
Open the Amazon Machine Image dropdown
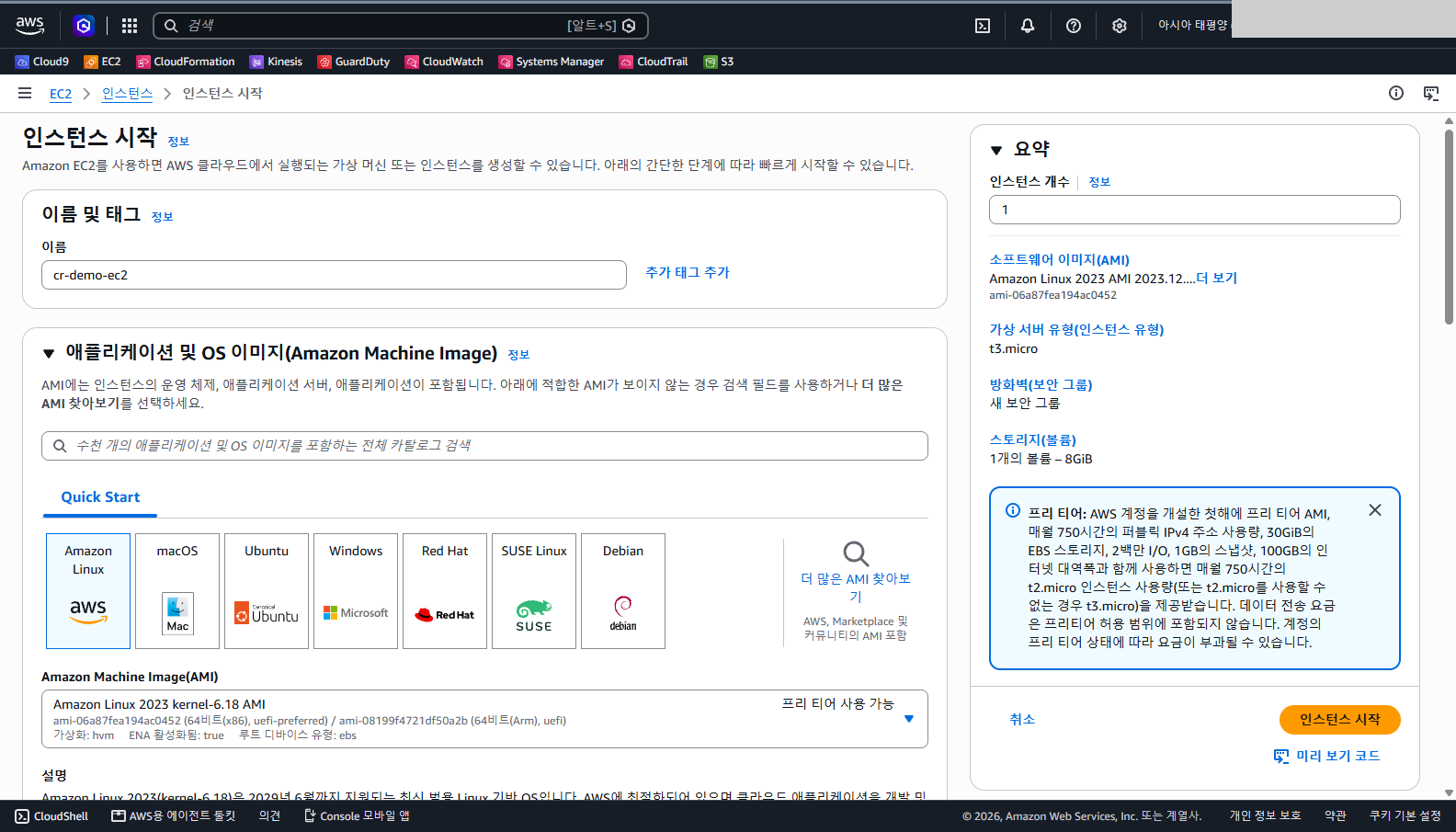coord(484,719)
